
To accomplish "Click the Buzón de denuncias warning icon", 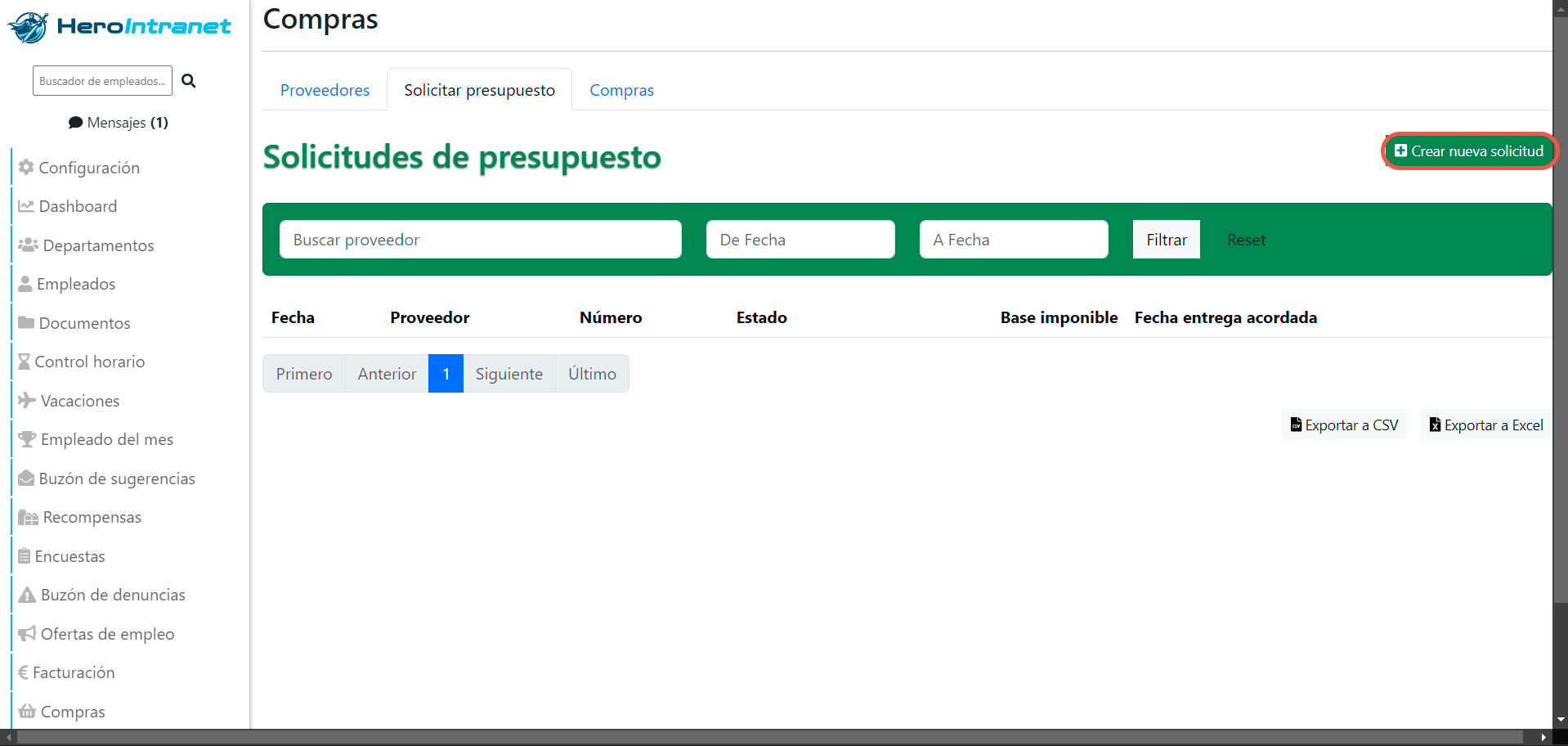I will click(27, 595).
